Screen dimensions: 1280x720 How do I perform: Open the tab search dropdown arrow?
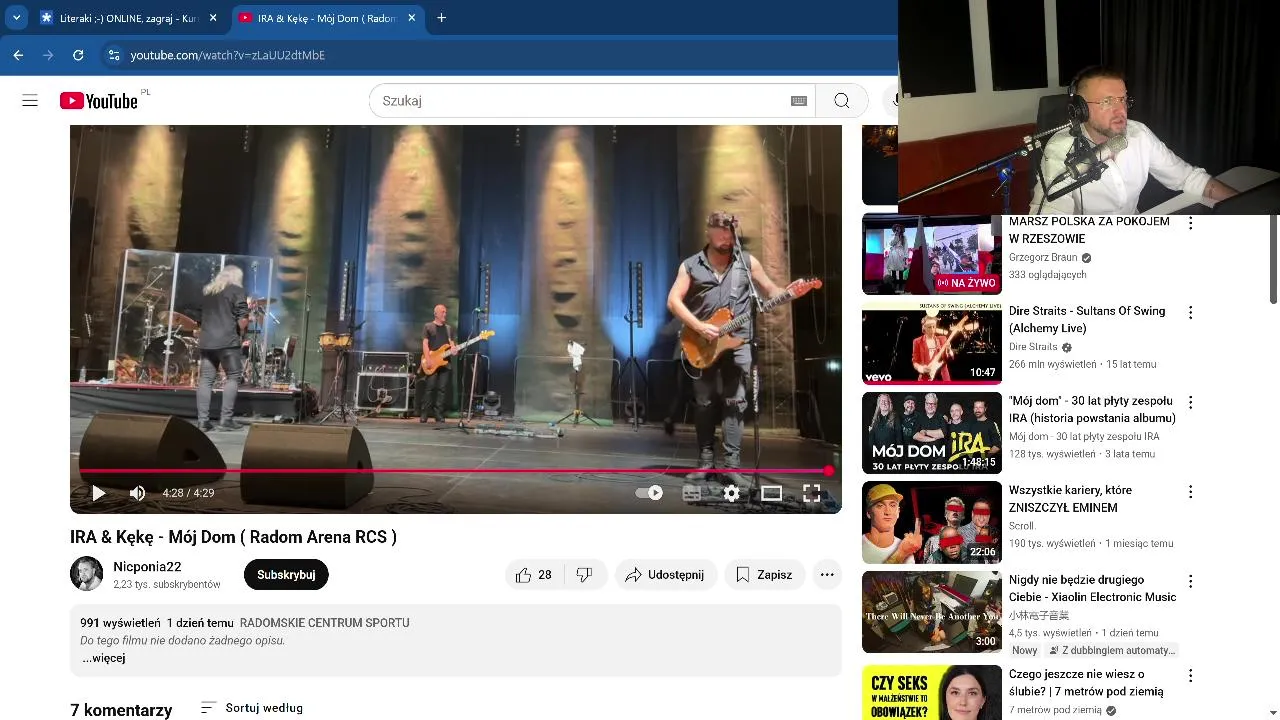tap(16, 18)
